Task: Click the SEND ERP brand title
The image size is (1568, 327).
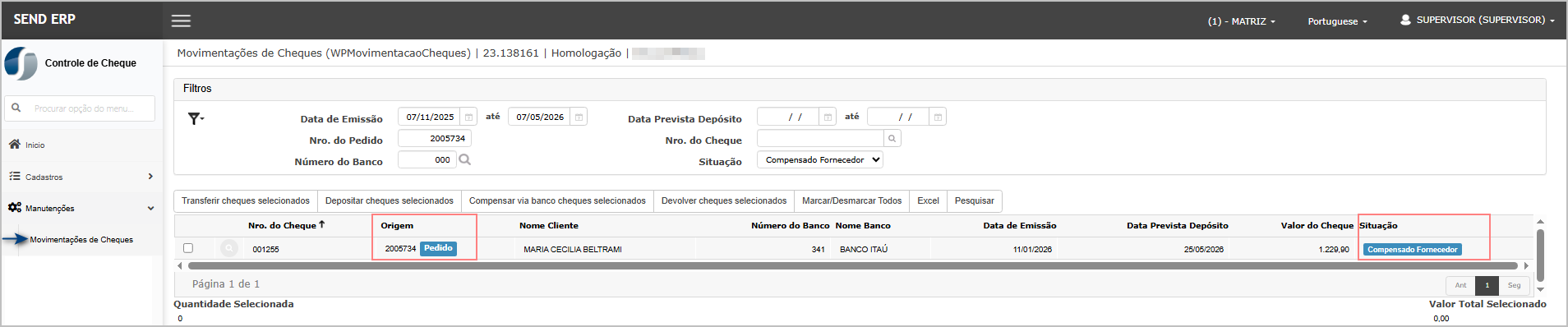Action: [44, 19]
